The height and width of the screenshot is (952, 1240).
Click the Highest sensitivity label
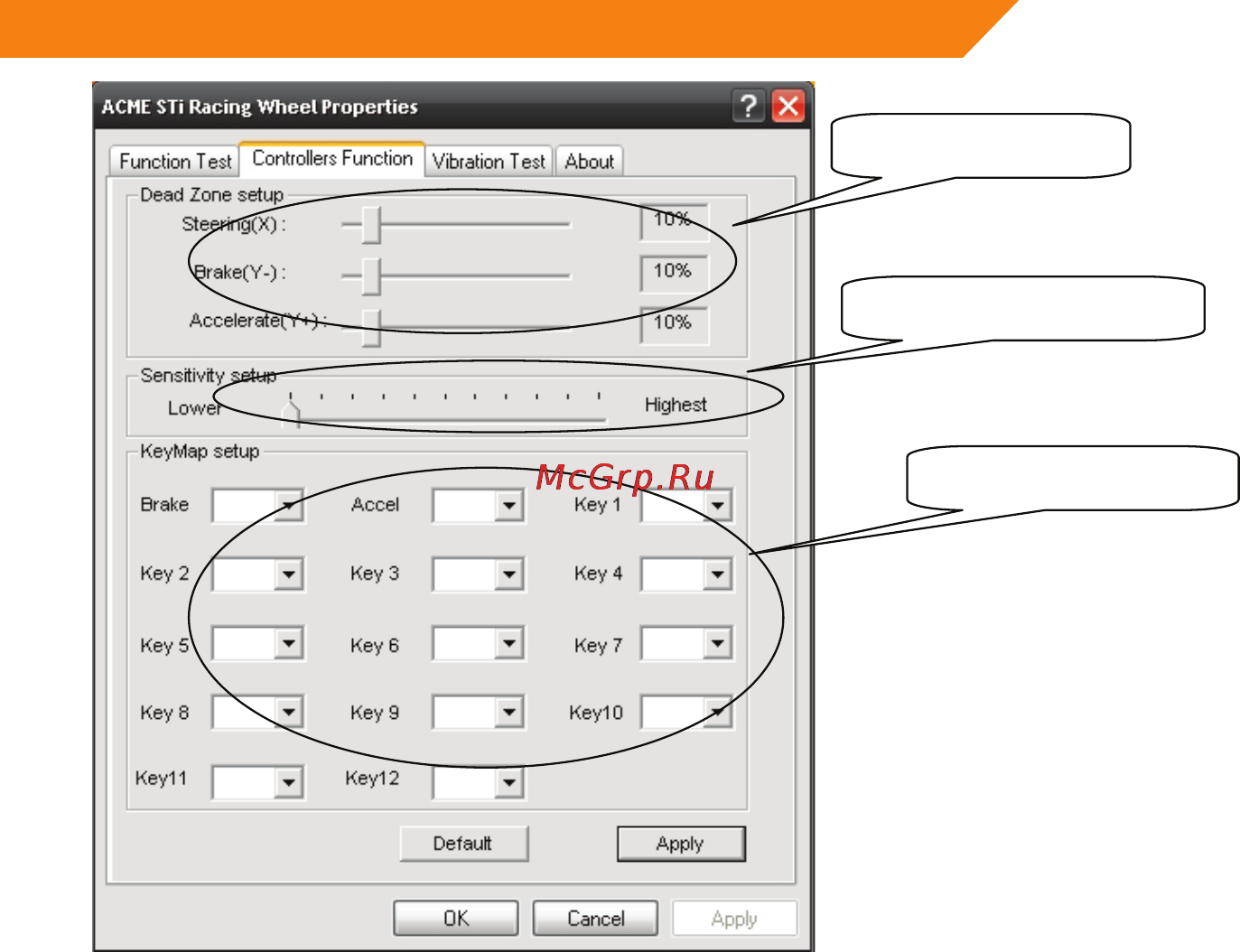676,405
